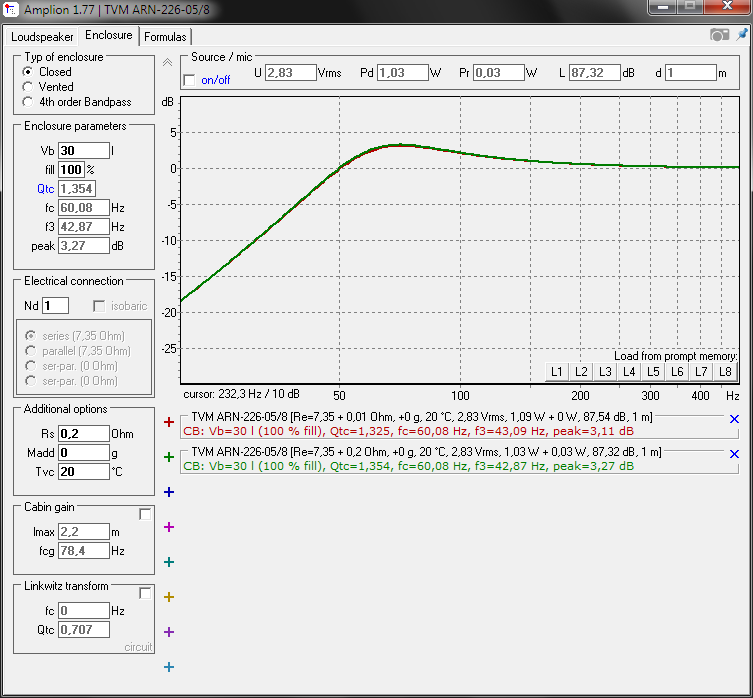Enable the Cabin gain checkbox
753x698 pixels.
145,514
